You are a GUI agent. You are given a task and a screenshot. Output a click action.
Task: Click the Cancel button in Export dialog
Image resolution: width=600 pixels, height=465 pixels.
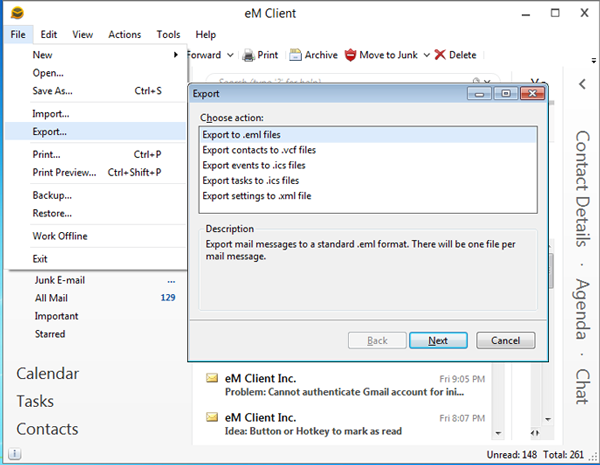[x=505, y=340]
